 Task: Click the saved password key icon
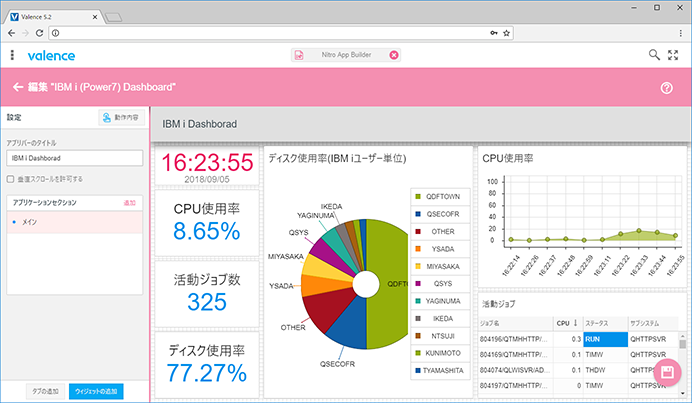[x=494, y=33]
